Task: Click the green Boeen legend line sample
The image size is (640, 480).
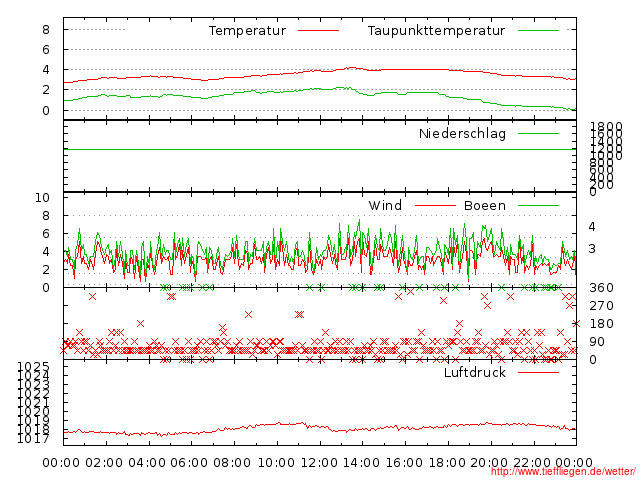Action: [538, 205]
